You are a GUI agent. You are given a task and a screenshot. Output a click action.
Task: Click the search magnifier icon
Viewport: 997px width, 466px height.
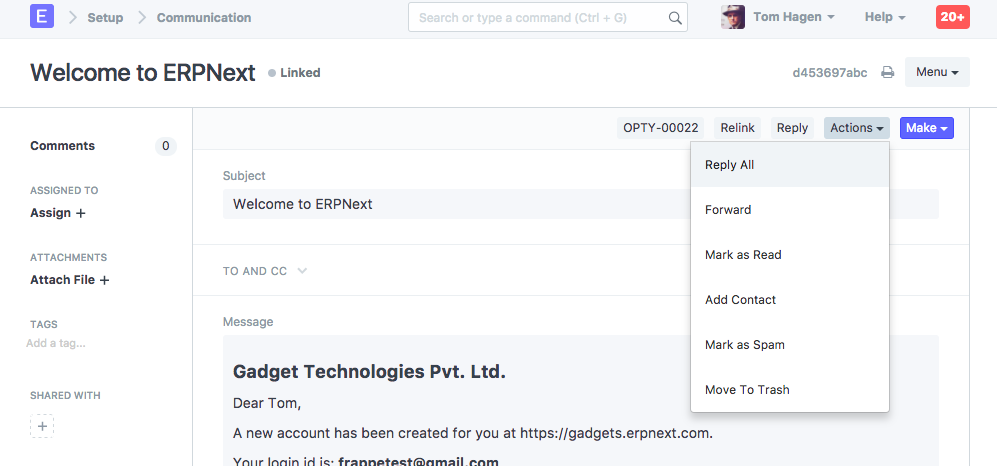(675, 18)
